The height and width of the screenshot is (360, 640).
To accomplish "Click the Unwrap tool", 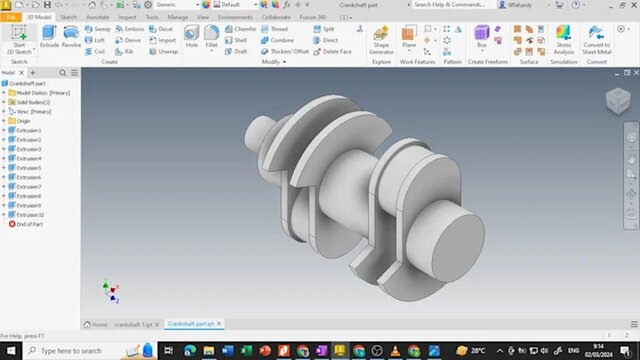I will click(163, 51).
